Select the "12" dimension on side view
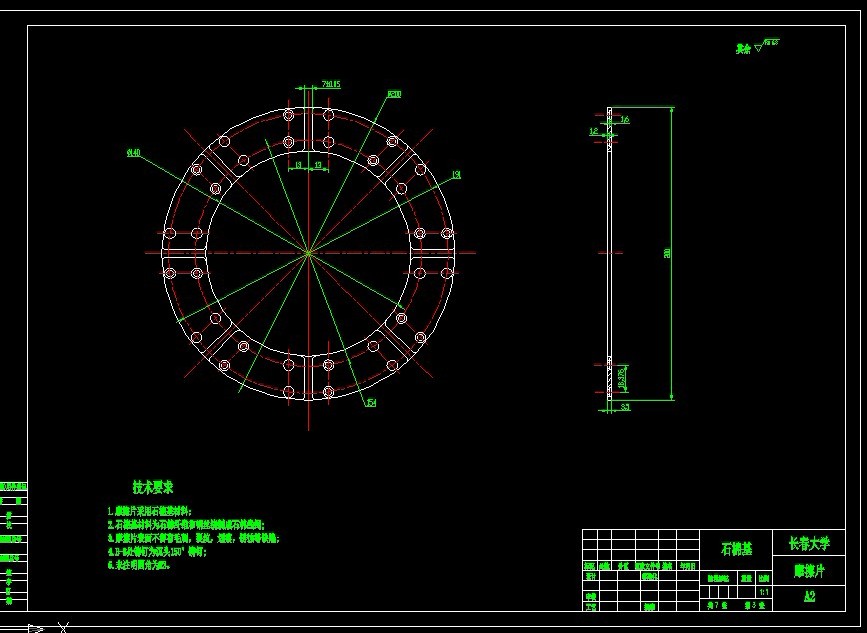 point(593,132)
